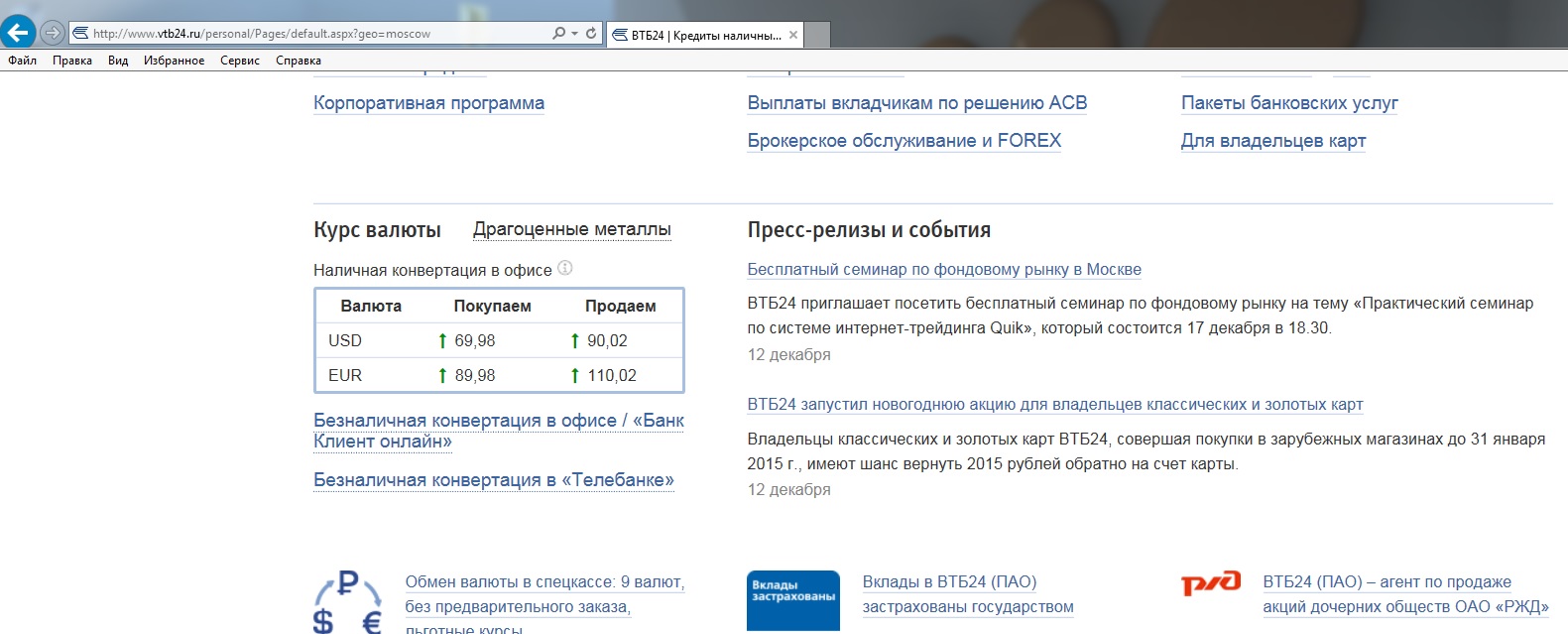The height and width of the screenshot is (634, 1568).
Task: Refresh the page with reload icon
Action: pyautogui.click(x=591, y=33)
